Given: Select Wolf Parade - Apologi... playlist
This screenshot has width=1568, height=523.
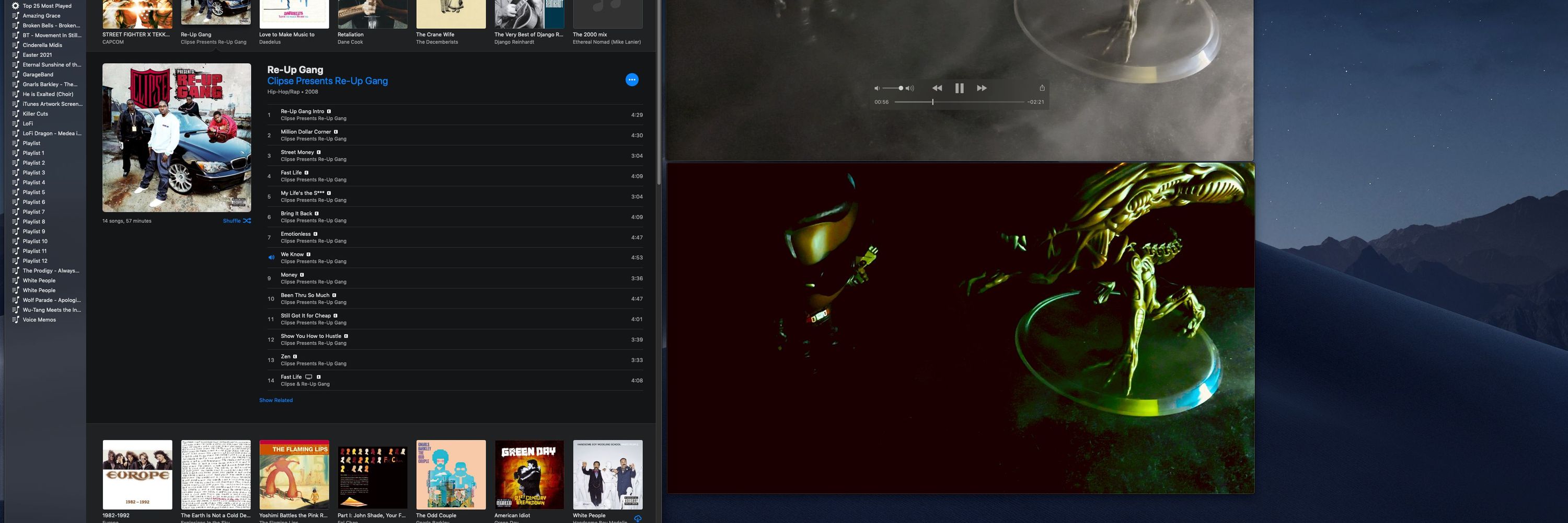Looking at the screenshot, I should pyautogui.click(x=52, y=300).
